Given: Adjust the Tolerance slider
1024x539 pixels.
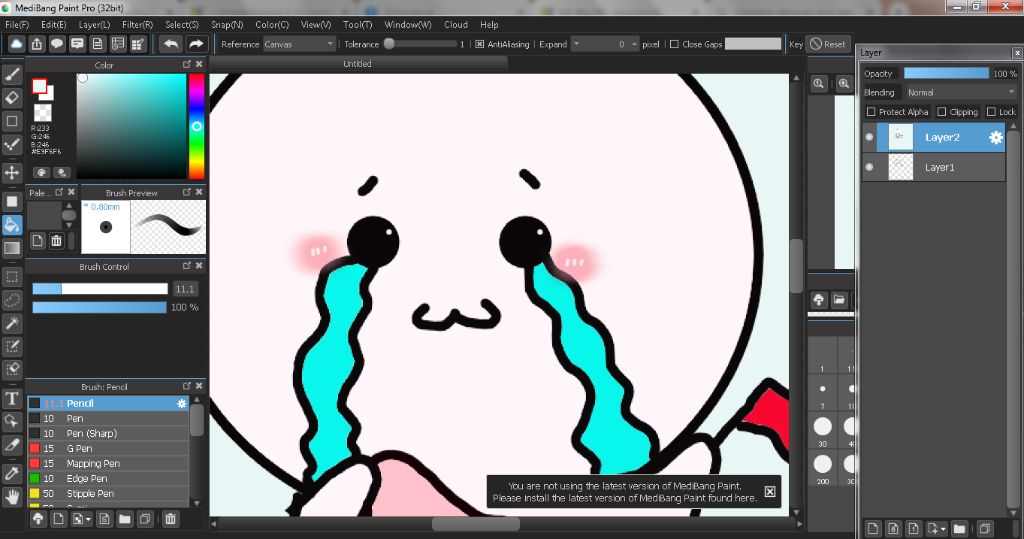Looking at the screenshot, I should (x=420, y=44).
